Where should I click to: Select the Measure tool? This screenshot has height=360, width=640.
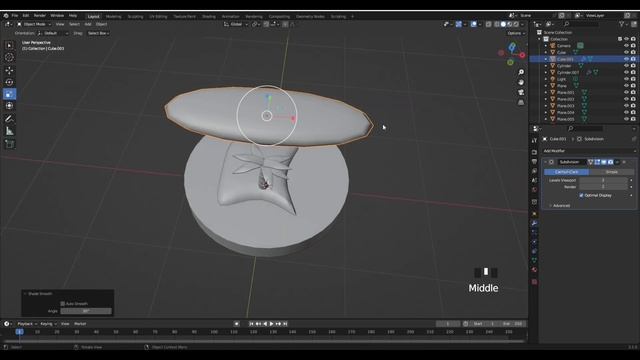(9, 131)
